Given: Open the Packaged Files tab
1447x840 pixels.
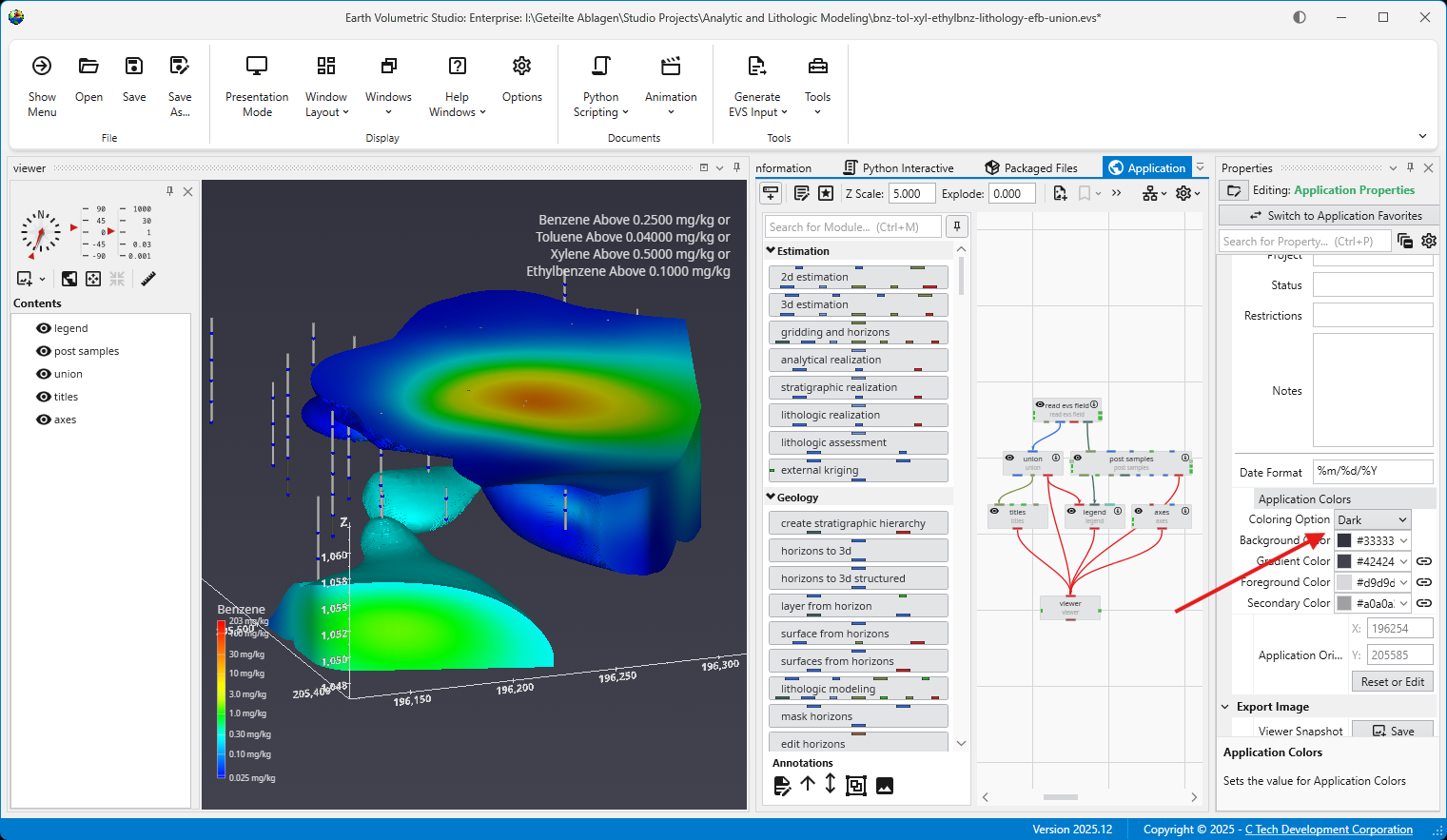Looking at the screenshot, I should tap(1031, 168).
